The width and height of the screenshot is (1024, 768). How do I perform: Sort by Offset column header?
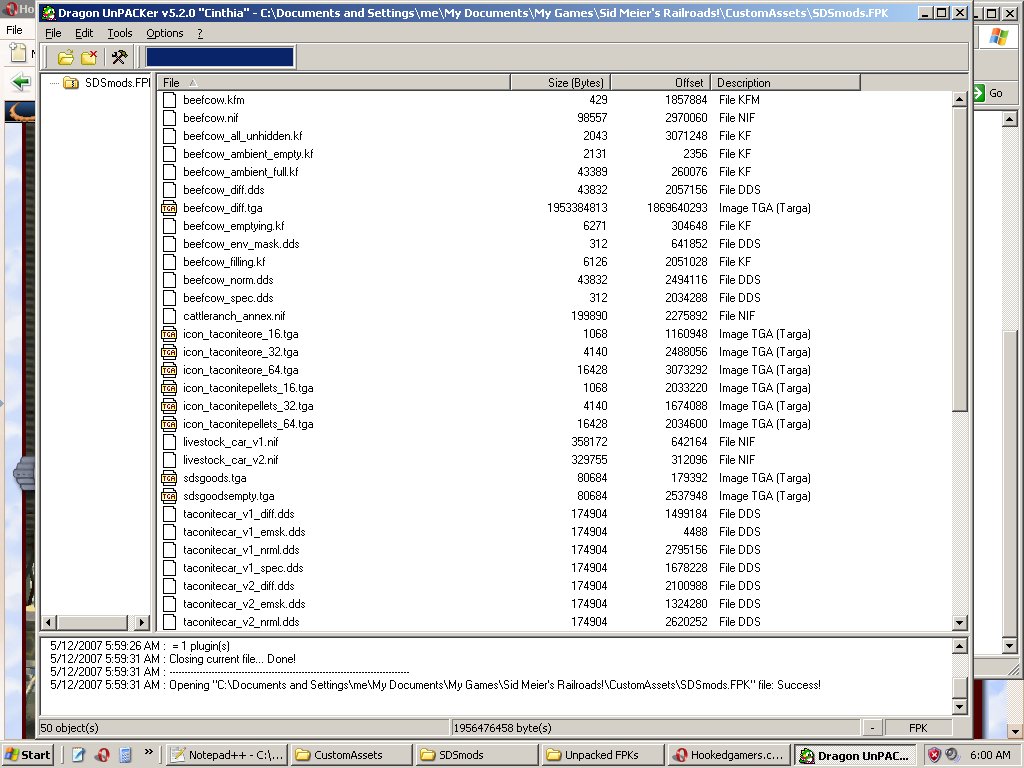660,83
